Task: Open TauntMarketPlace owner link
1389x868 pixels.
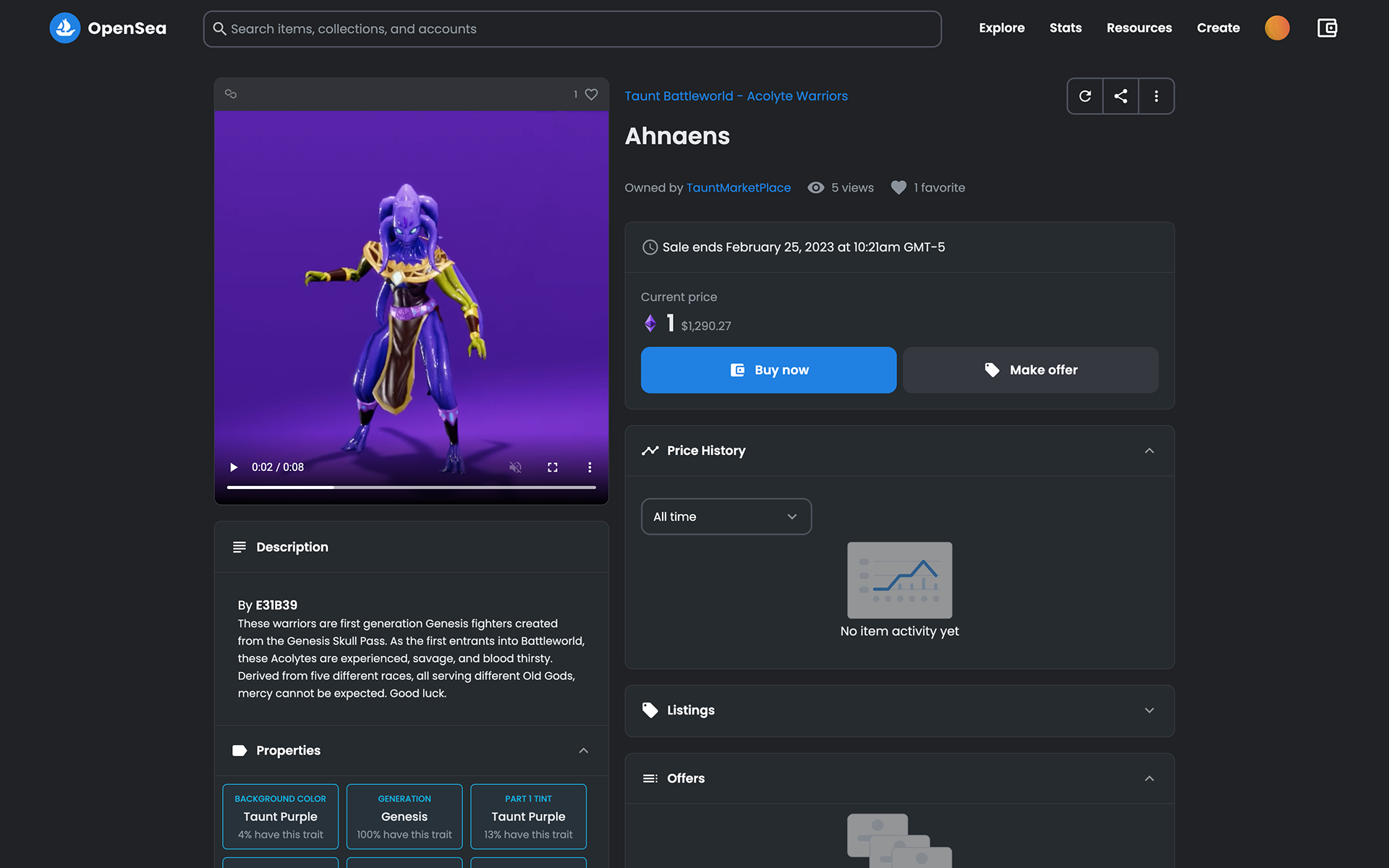Action: coord(738,187)
